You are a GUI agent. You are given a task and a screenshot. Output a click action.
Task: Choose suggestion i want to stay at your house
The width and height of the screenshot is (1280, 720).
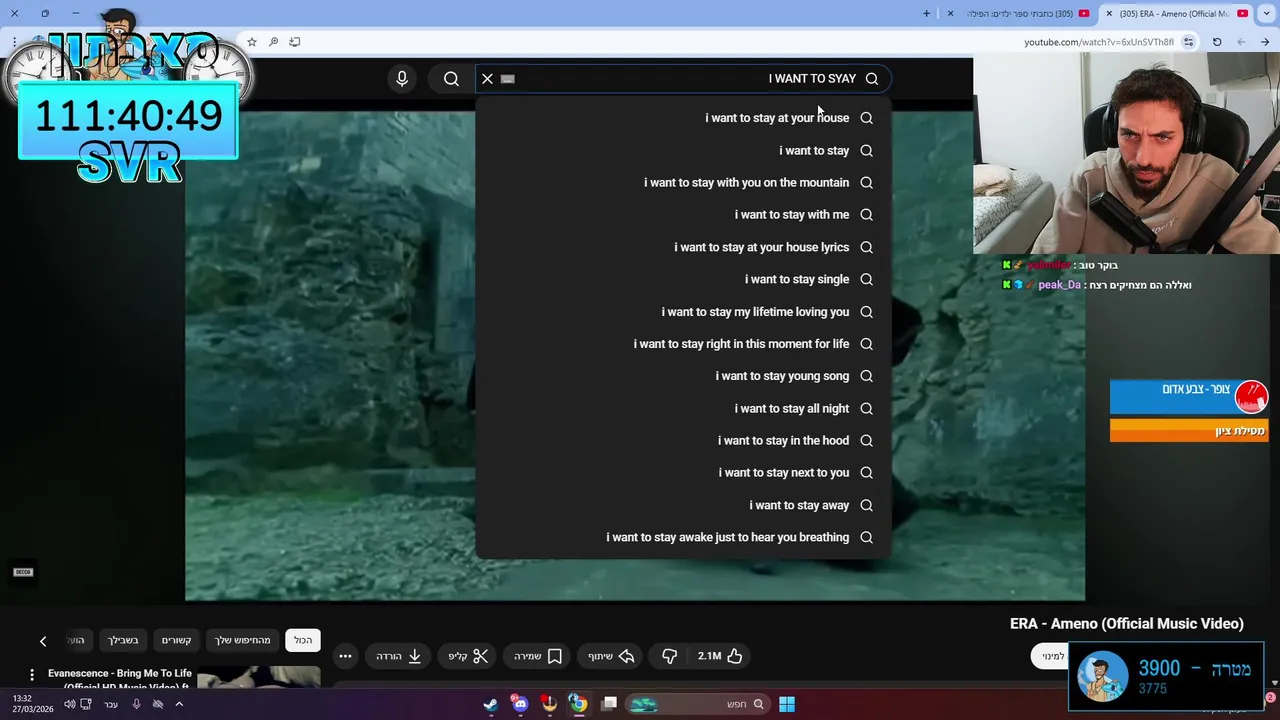[683, 118]
